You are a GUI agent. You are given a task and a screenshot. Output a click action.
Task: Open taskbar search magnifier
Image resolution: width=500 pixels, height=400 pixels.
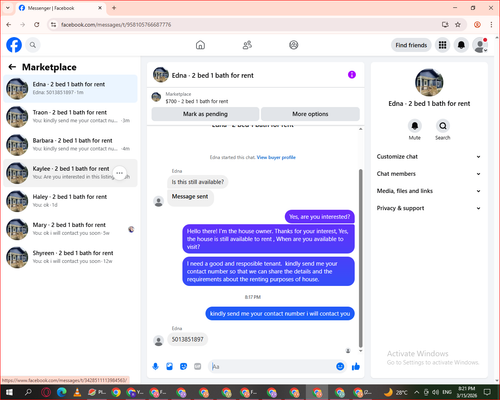pos(28,392)
